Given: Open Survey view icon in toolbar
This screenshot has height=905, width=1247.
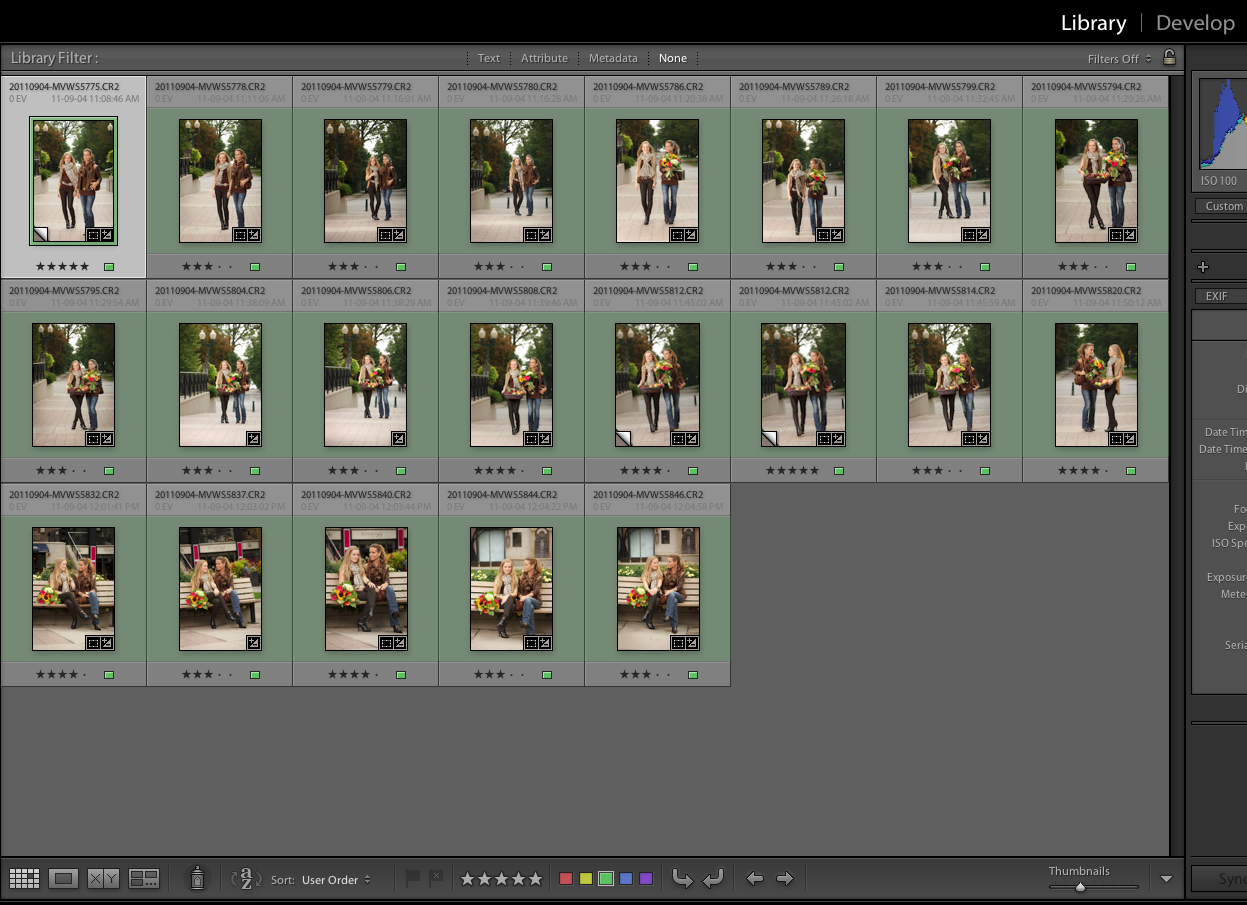Looking at the screenshot, I should (x=144, y=879).
